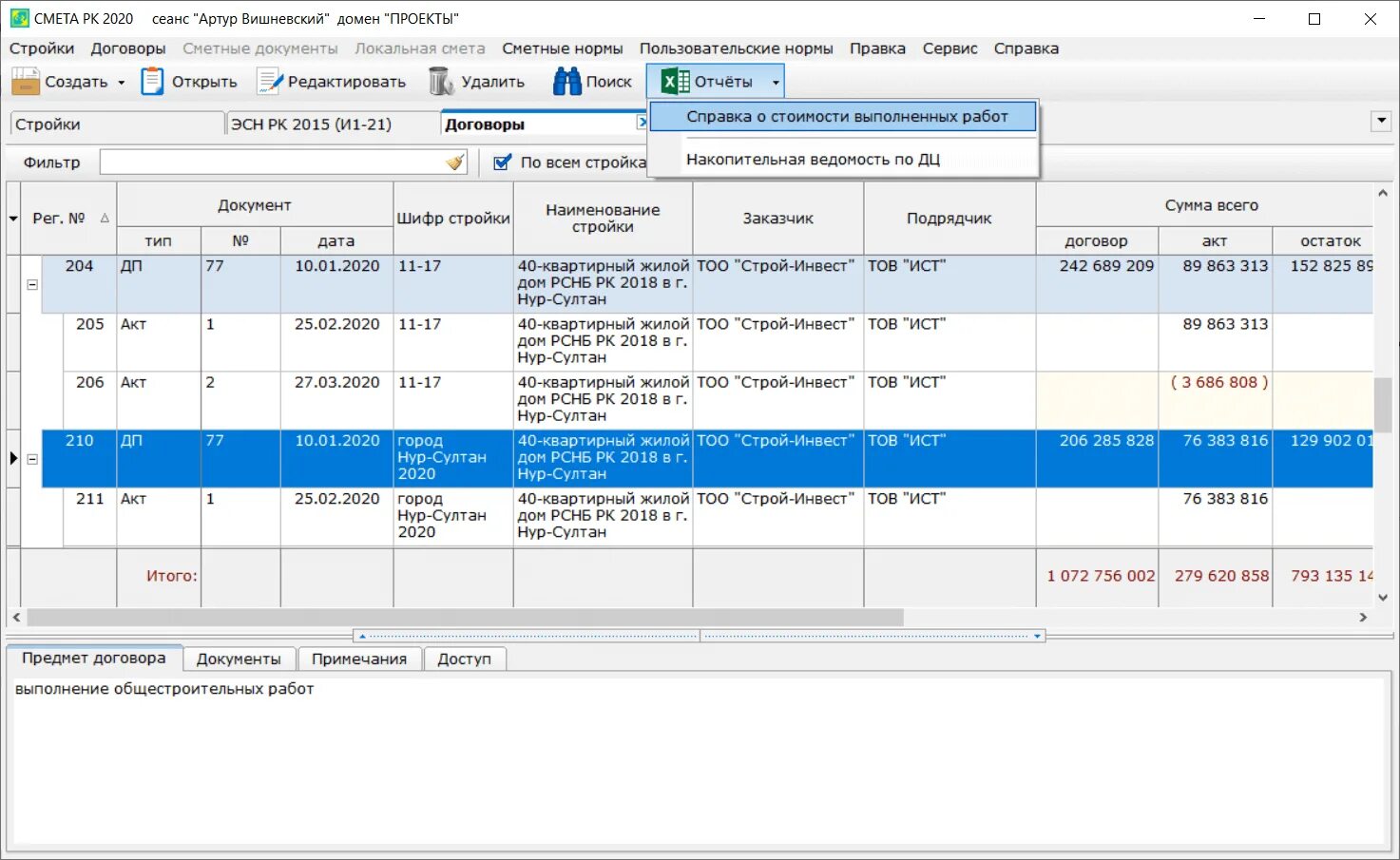Screen dimensions: 1400x860
Task: Click the grid scroll right arrow
Action: 1363,618
